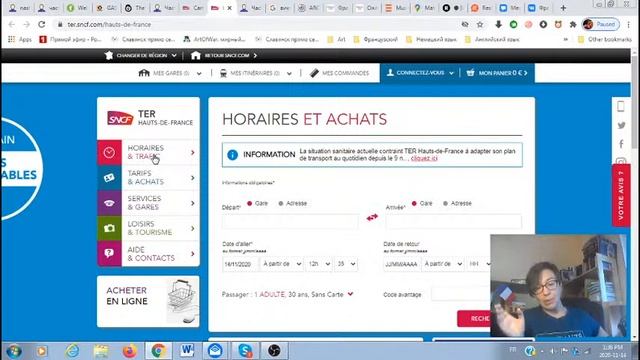Select Gare option for Arrivée
Image resolution: width=640 pixels, height=360 pixels.
pos(414,203)
